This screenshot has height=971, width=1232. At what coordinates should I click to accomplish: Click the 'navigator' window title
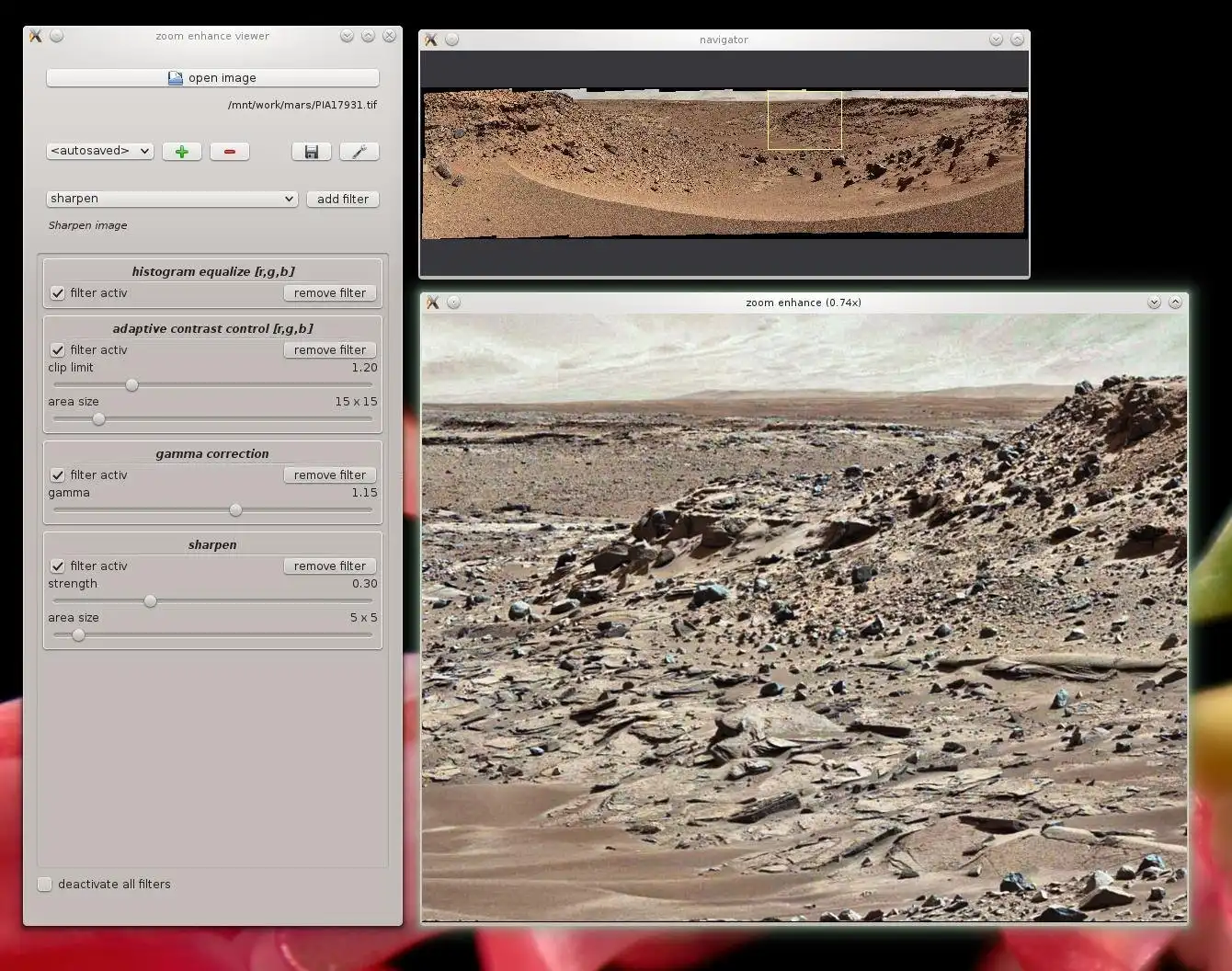pos(724,40)
